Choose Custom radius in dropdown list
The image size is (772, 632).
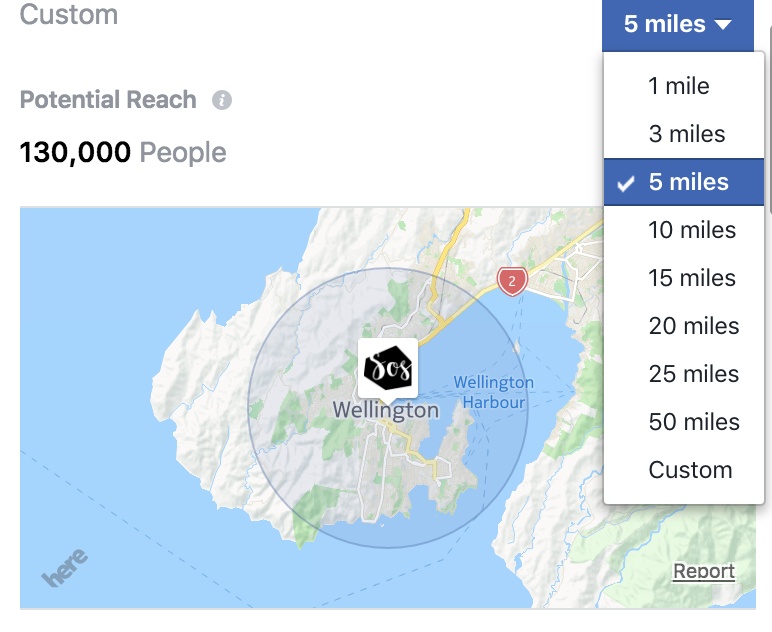pyautogui.click(x=684, y=470)
